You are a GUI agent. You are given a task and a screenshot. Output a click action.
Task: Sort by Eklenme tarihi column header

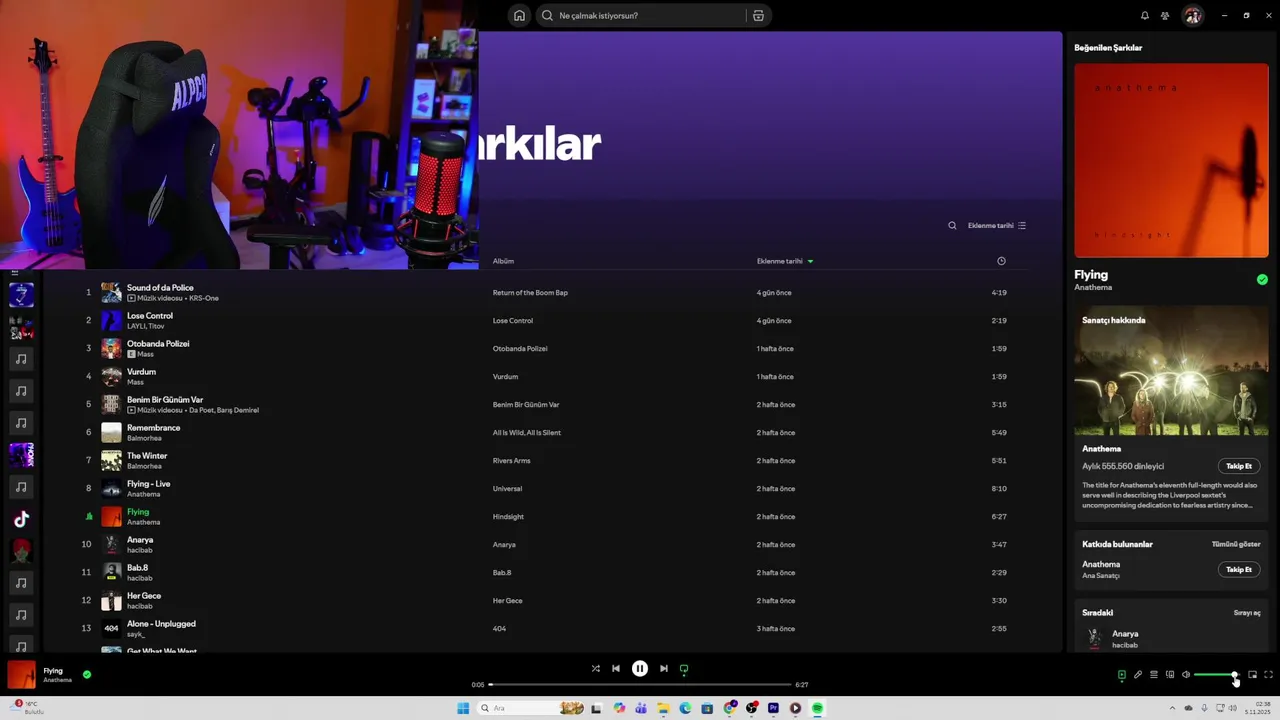(x=785, y=261)
